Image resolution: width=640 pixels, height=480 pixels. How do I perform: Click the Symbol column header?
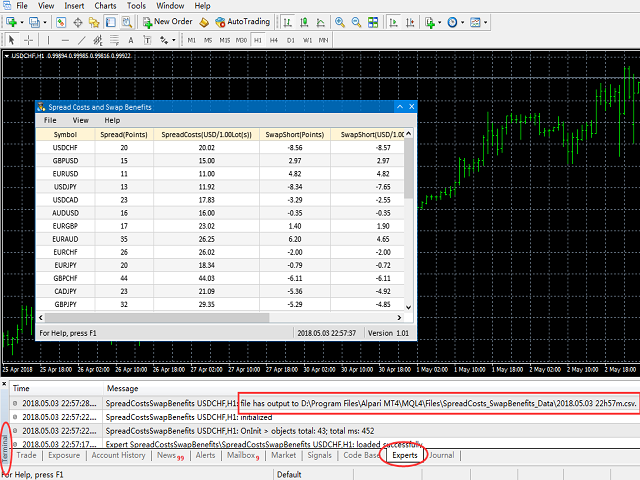(65, 134)
